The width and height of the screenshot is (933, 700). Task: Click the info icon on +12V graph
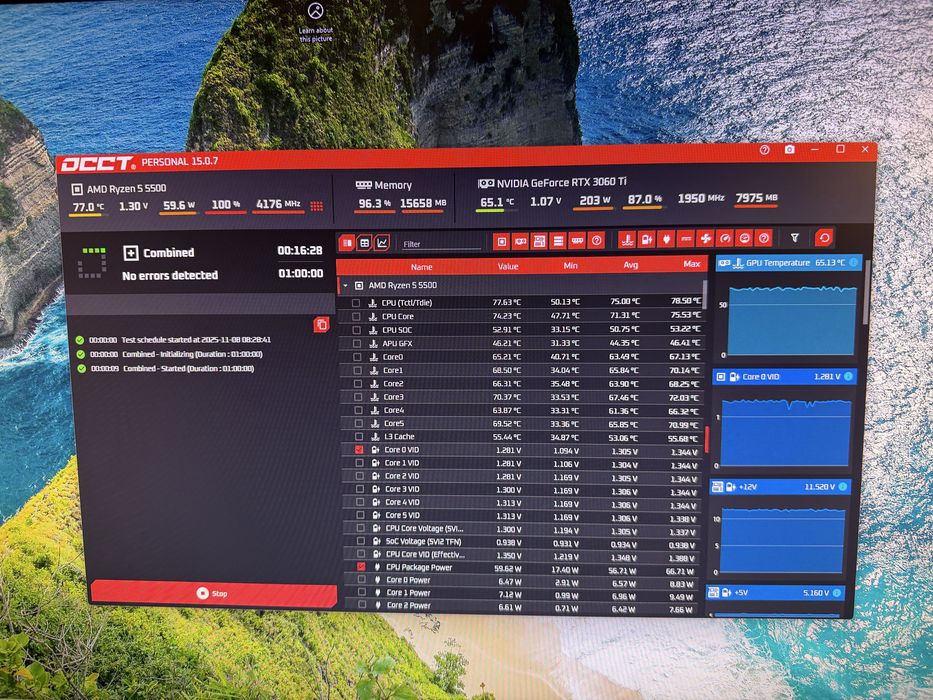click(x=843, y=486)
